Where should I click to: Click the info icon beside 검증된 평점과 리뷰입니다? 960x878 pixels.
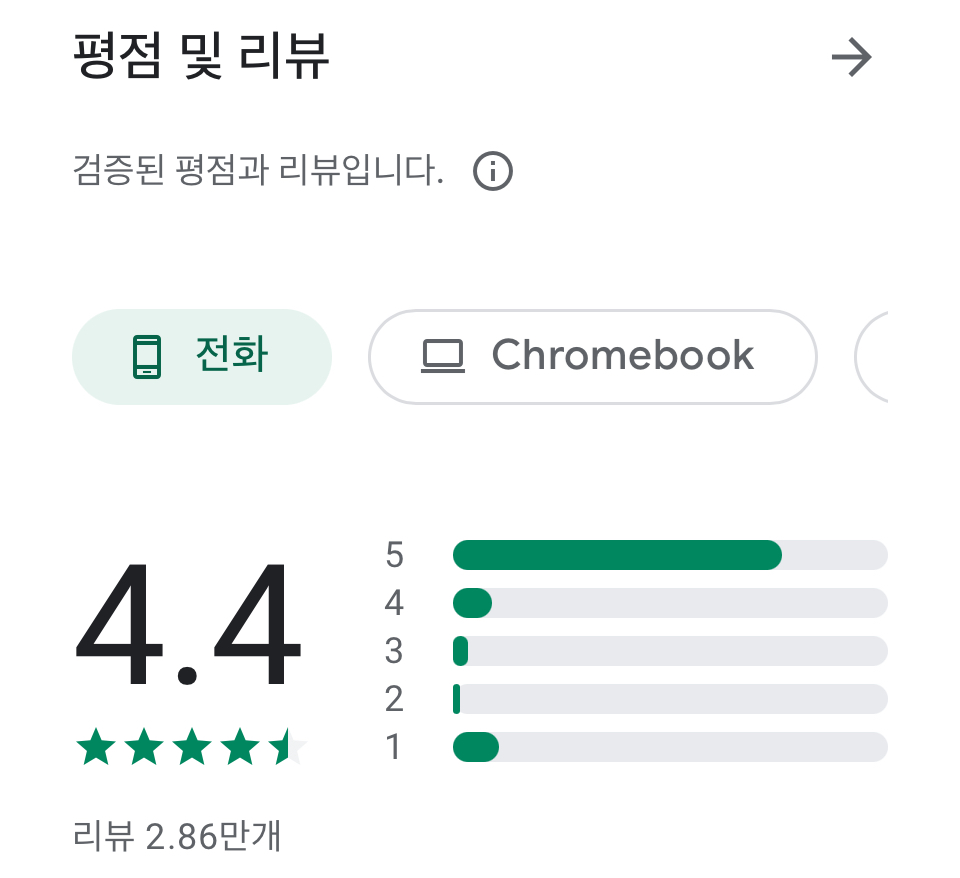tap(493, 171)
